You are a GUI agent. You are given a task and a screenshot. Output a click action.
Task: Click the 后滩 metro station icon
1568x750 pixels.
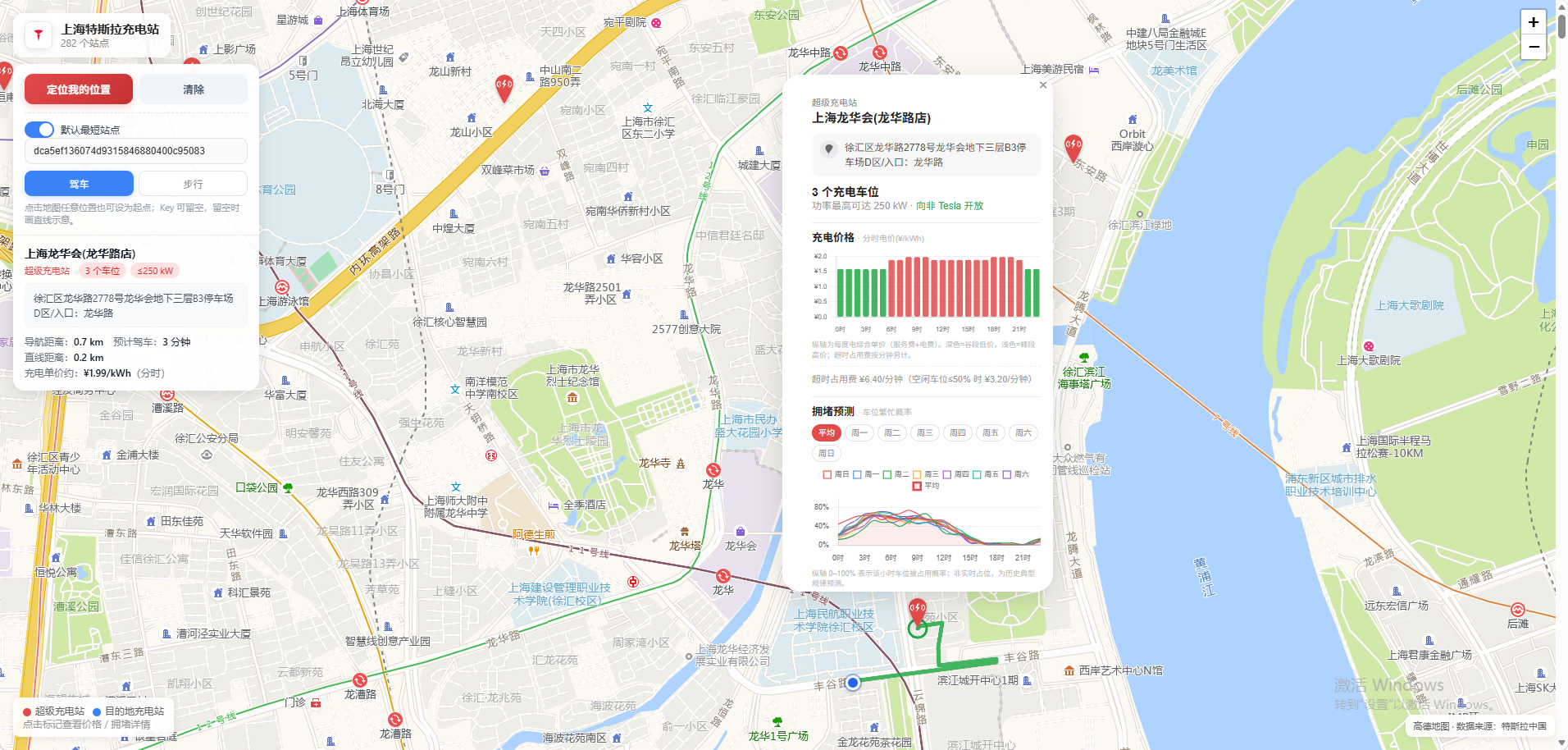pyautogui.click(x=1518, y=610)
